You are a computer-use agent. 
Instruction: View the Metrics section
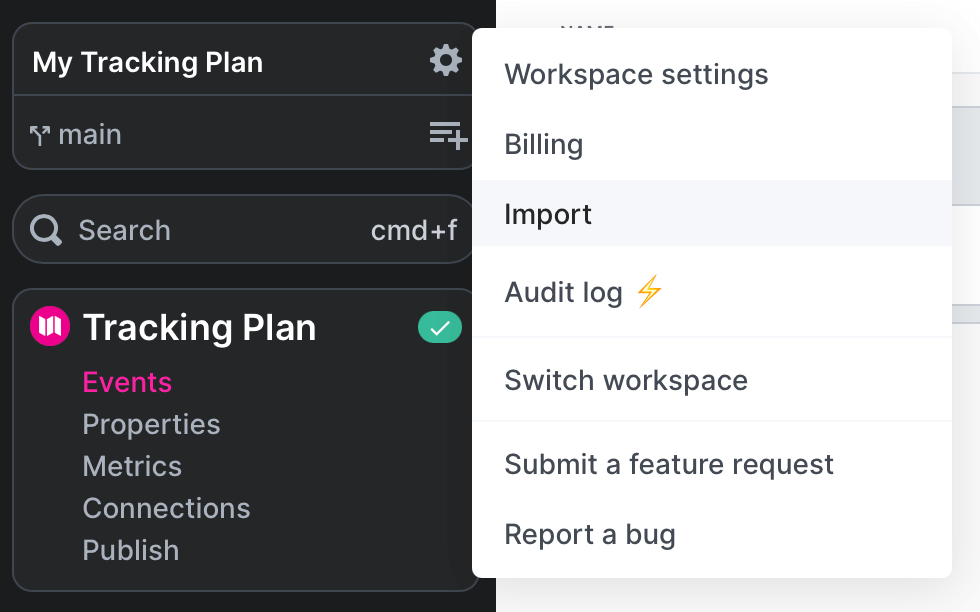pos(132,466)
